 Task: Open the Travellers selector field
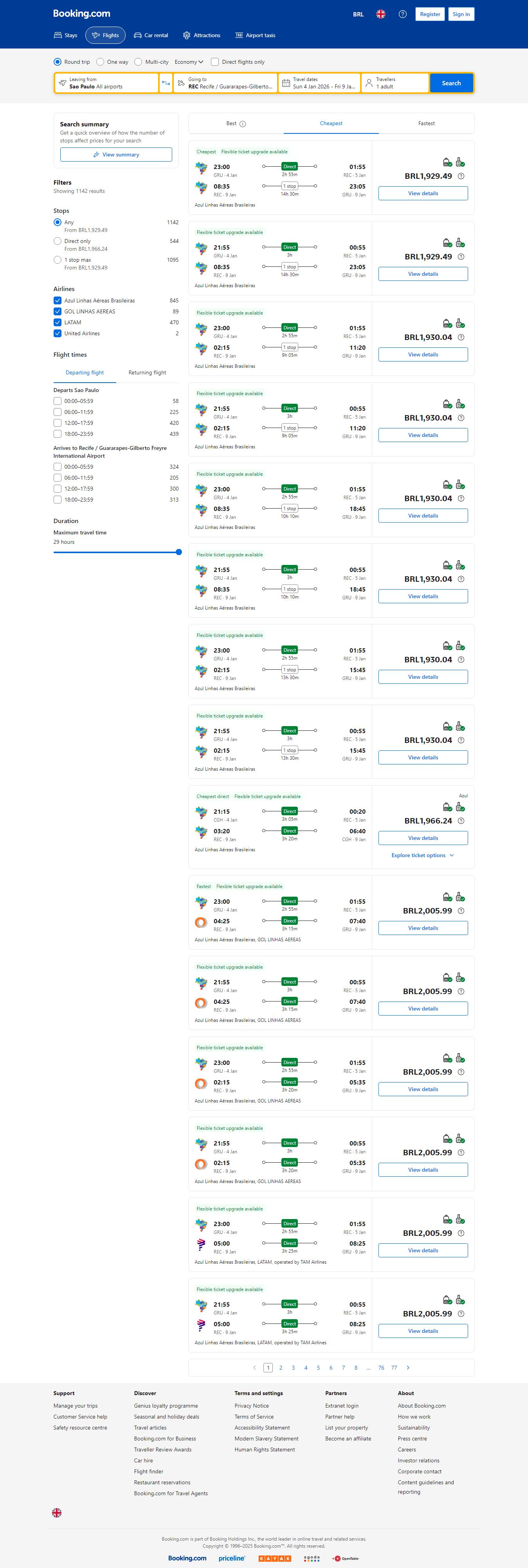click(395, 83)
